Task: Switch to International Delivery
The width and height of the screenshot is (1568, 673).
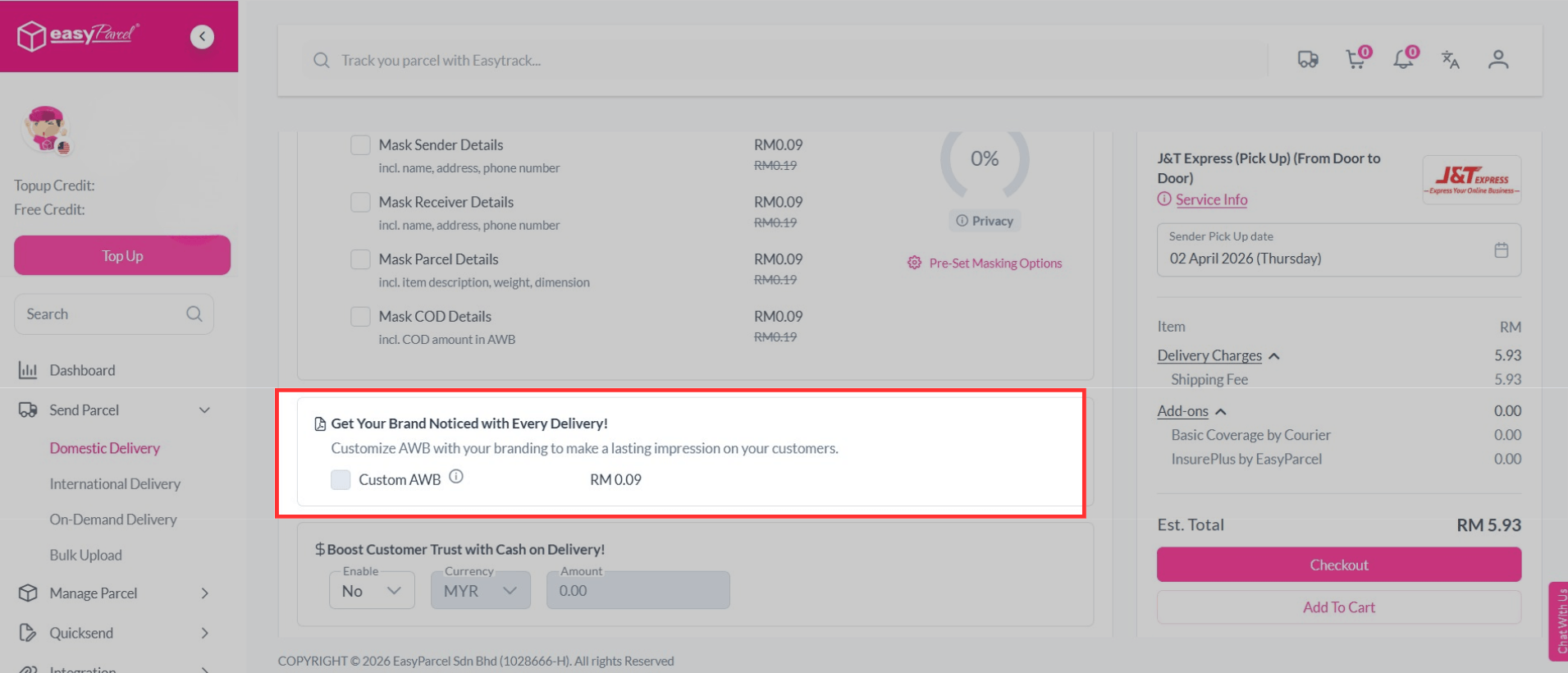Action: click(x=115, y=483)
